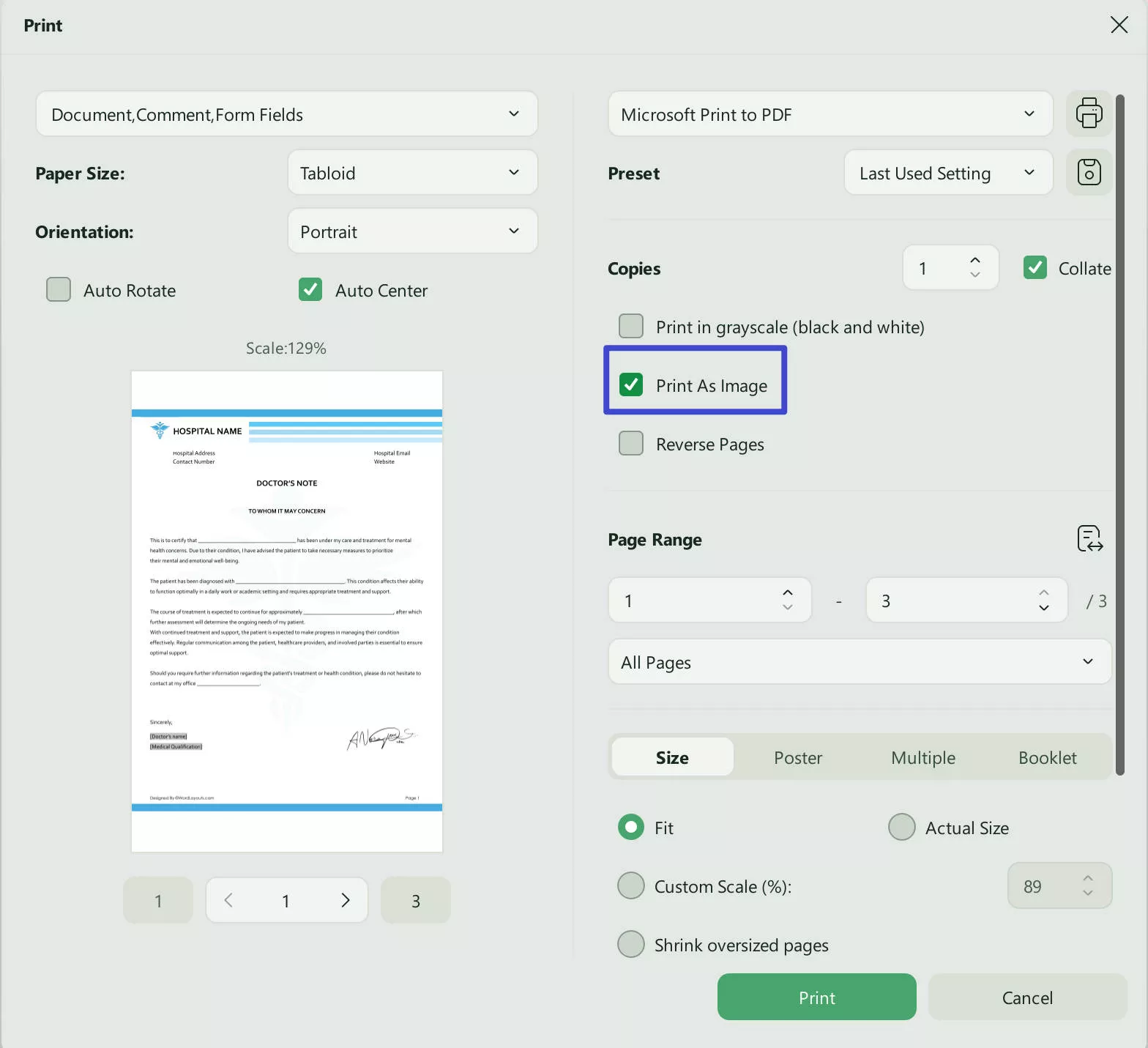Image resolution: width=1148 pixels, height=1048 pixels.
Task: Switch to the Poster tab
Action: tap(798, 757)
